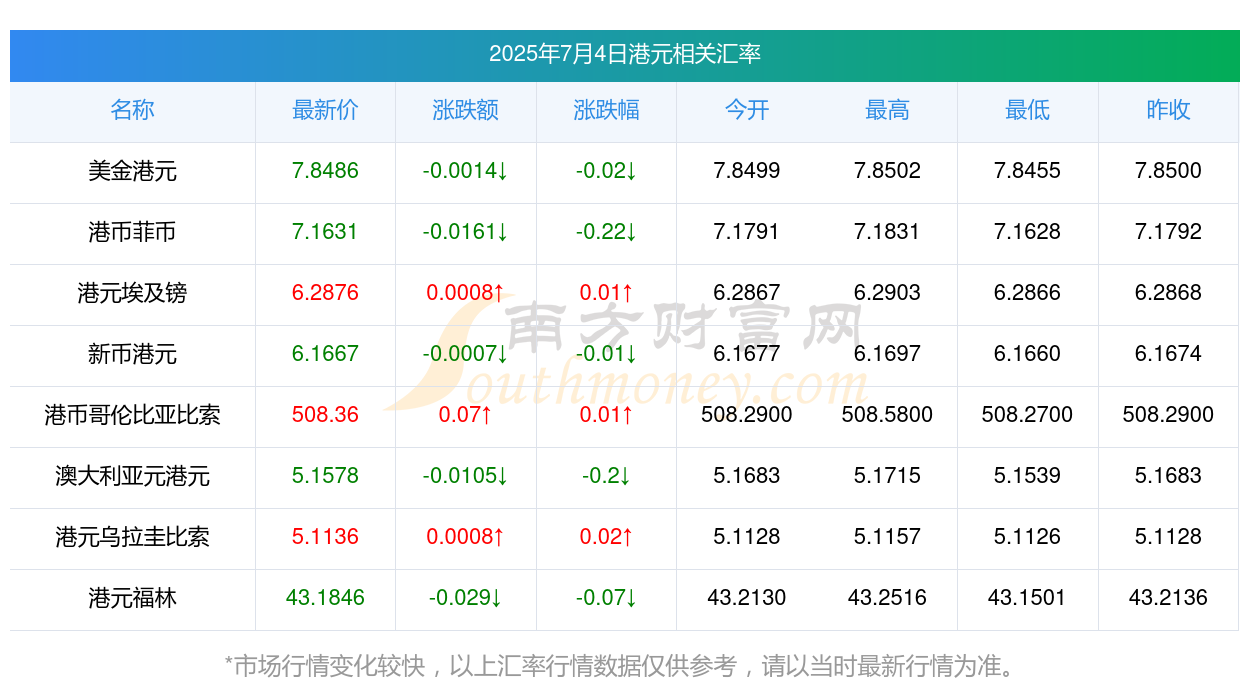
Task: Click opening value 7.8499
Action: point(747,171)
